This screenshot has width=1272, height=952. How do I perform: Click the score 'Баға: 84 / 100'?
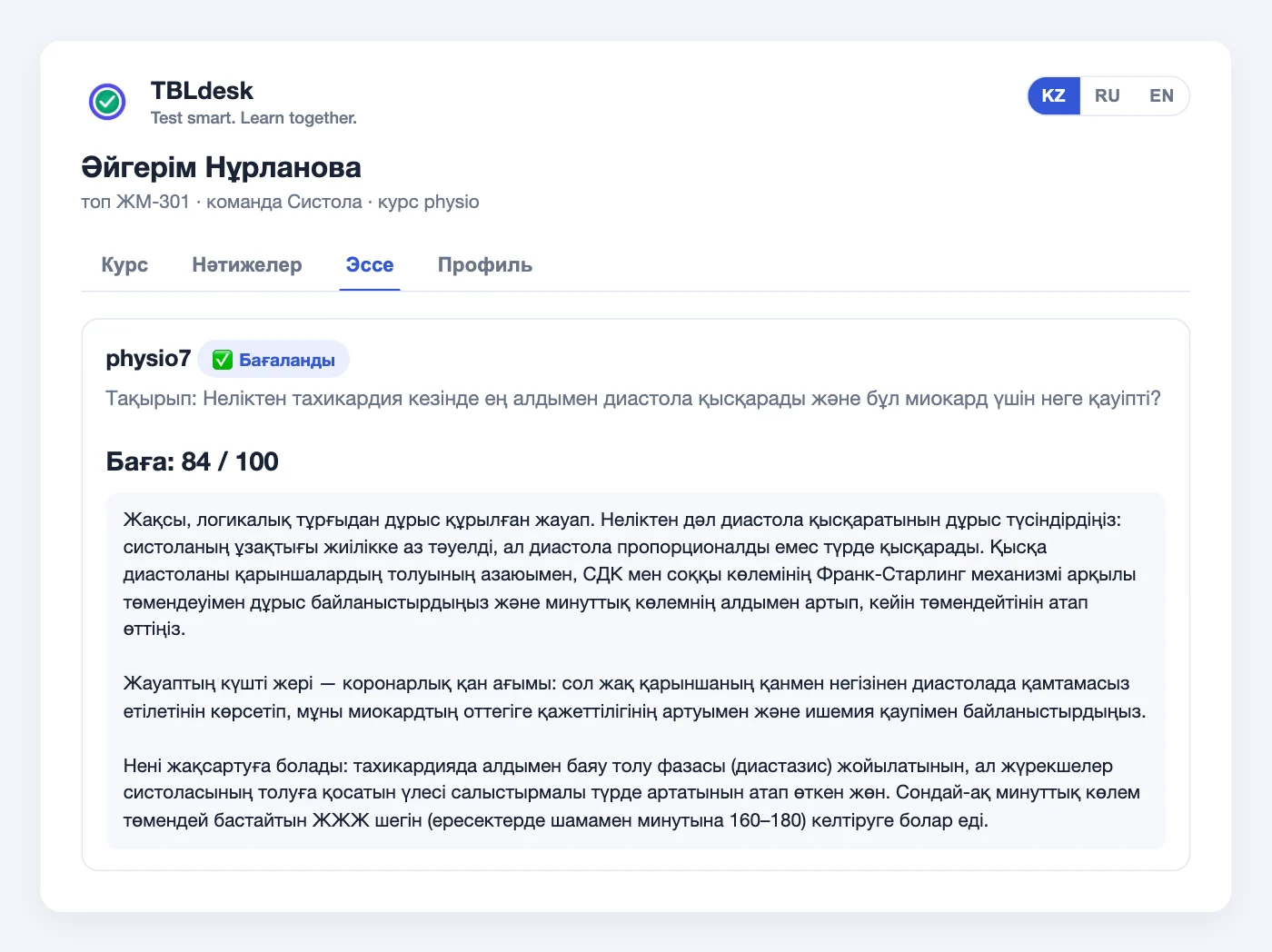click(193, 461)
